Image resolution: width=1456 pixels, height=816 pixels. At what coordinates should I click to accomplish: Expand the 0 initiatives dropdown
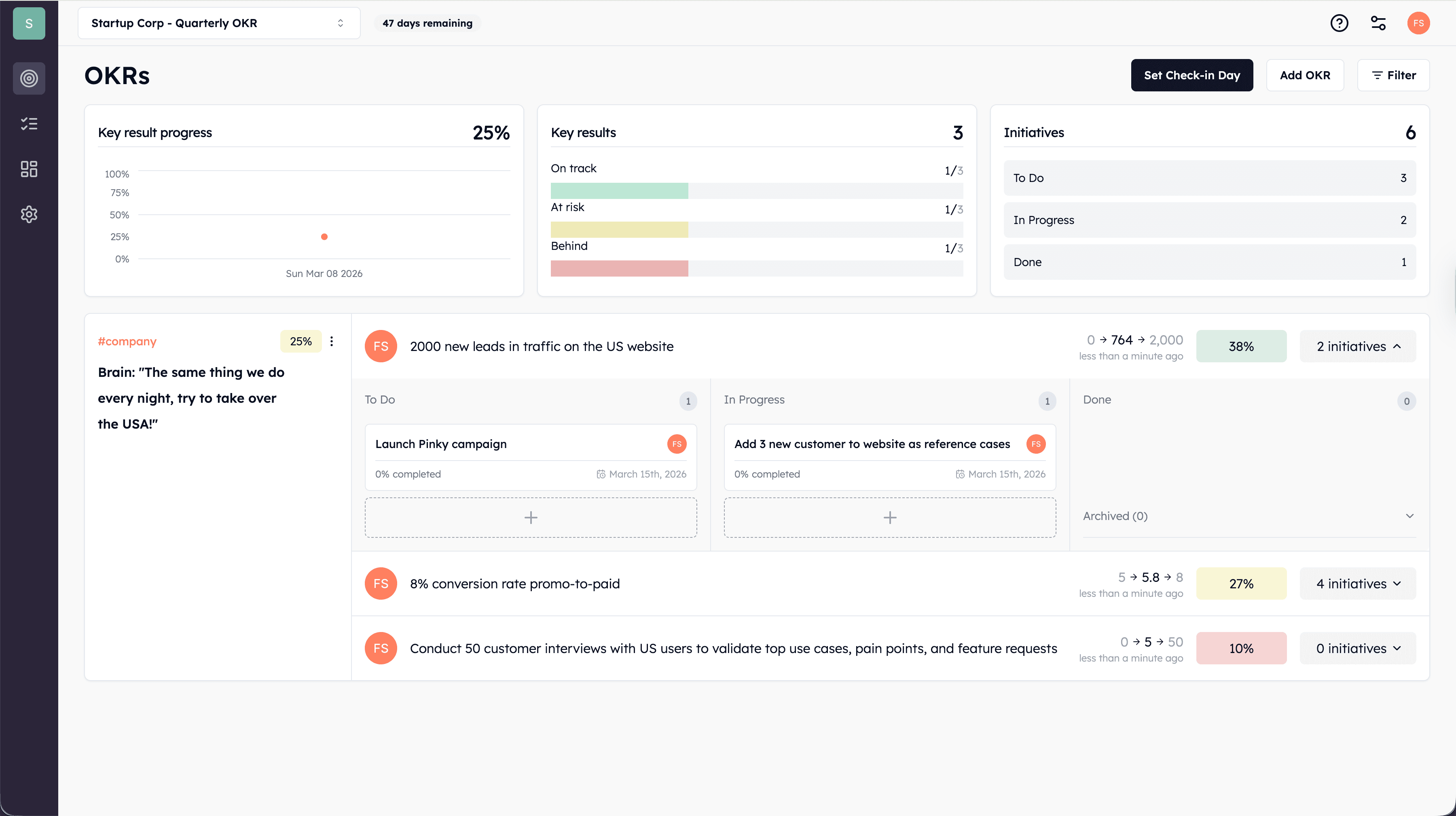click(x=1358, y=648)
